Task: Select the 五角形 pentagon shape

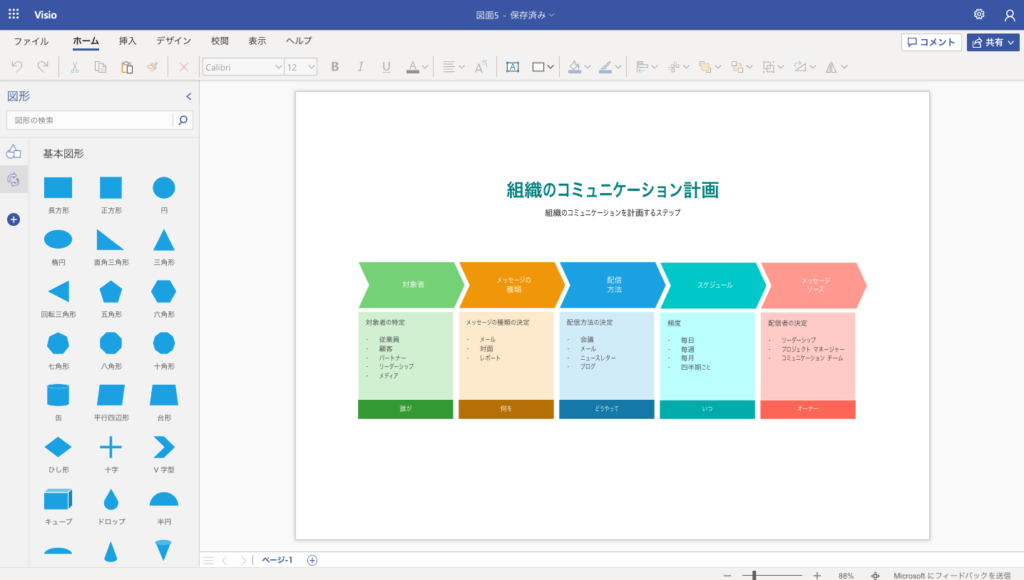Action: click(x=111, y=291)
